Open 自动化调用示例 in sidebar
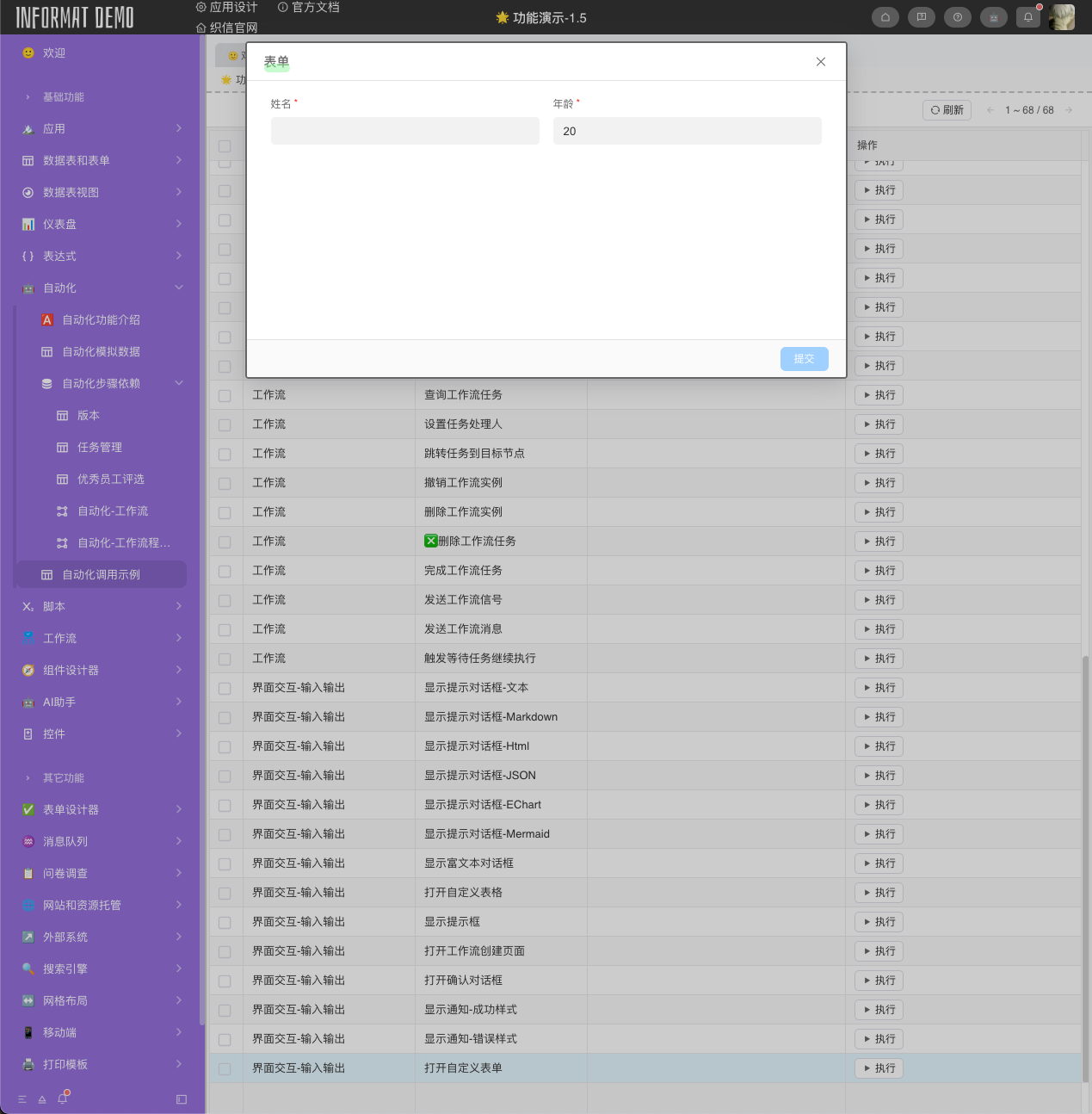The width and height of the screenshot is (1092, 1114). tap(101, 574)
